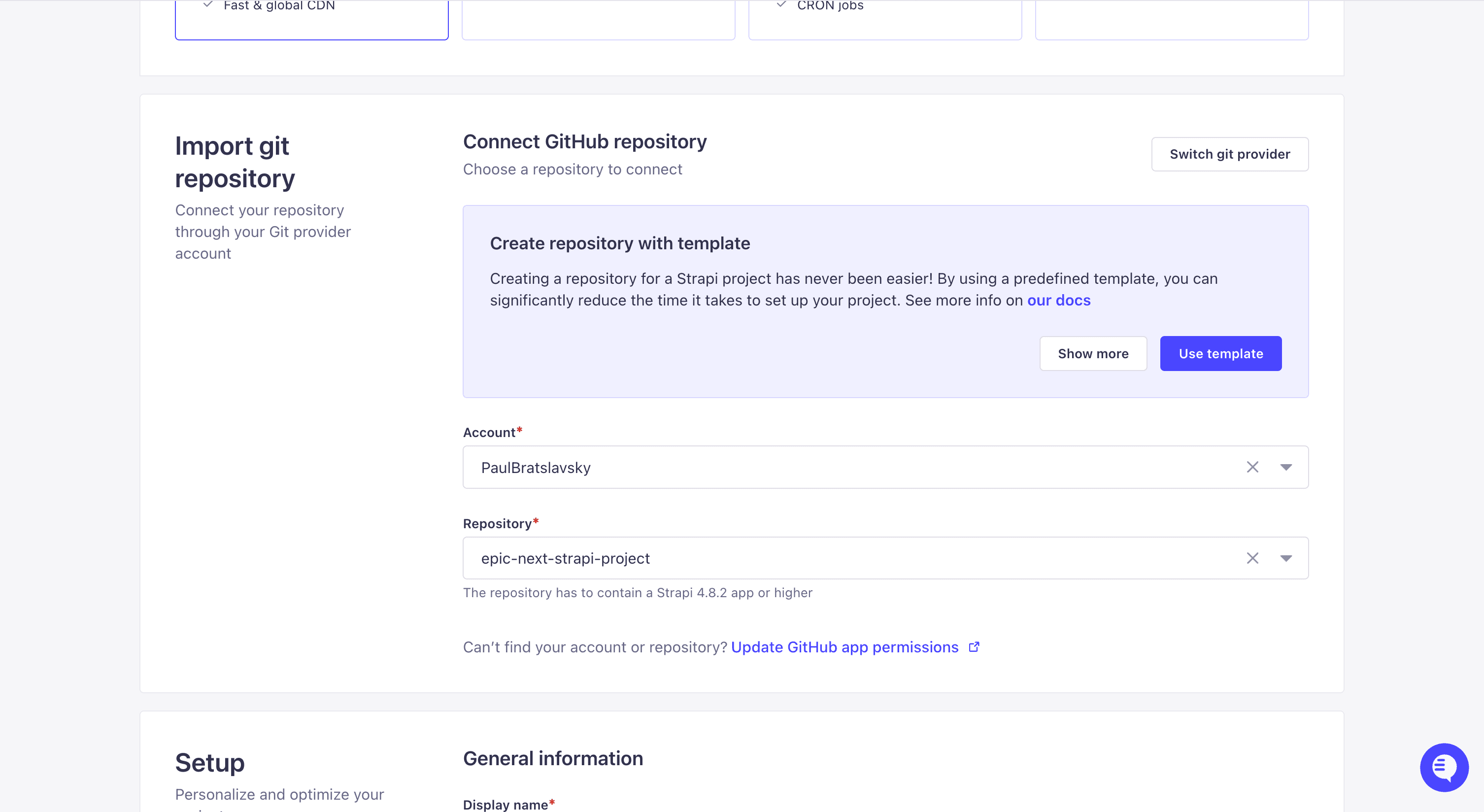Select the plan card with Fast & global CDN
The width and height of the screenshot is (1484, 812).
(312, 20)
